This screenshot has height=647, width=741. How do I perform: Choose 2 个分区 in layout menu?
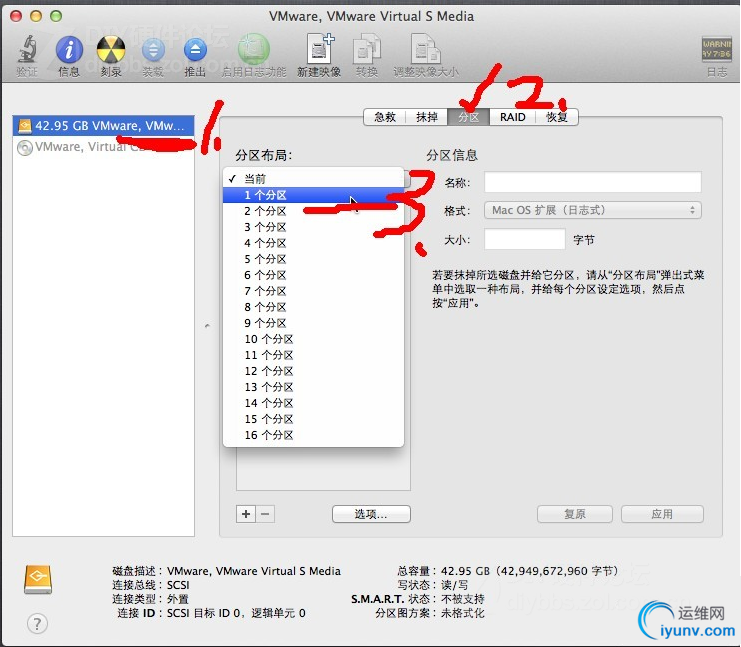pos(313,211)
